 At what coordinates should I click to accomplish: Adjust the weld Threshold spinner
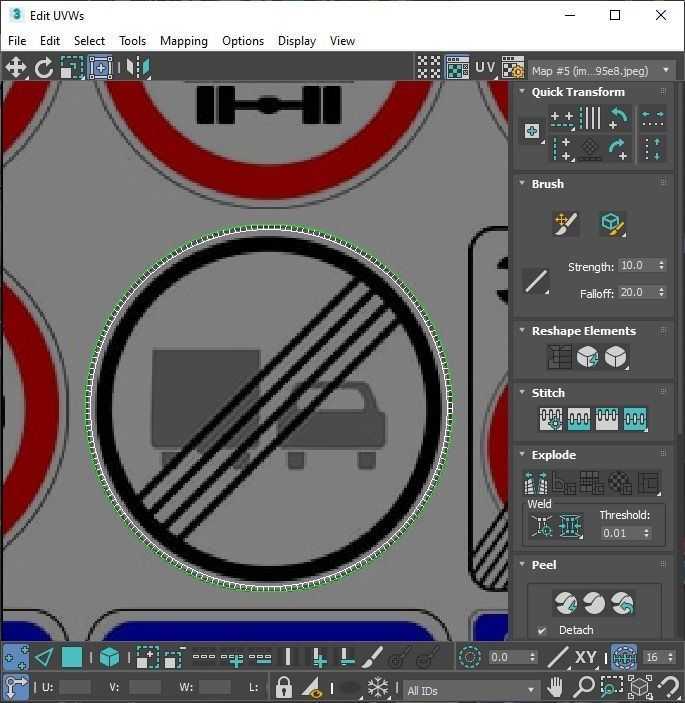[646, 533]
